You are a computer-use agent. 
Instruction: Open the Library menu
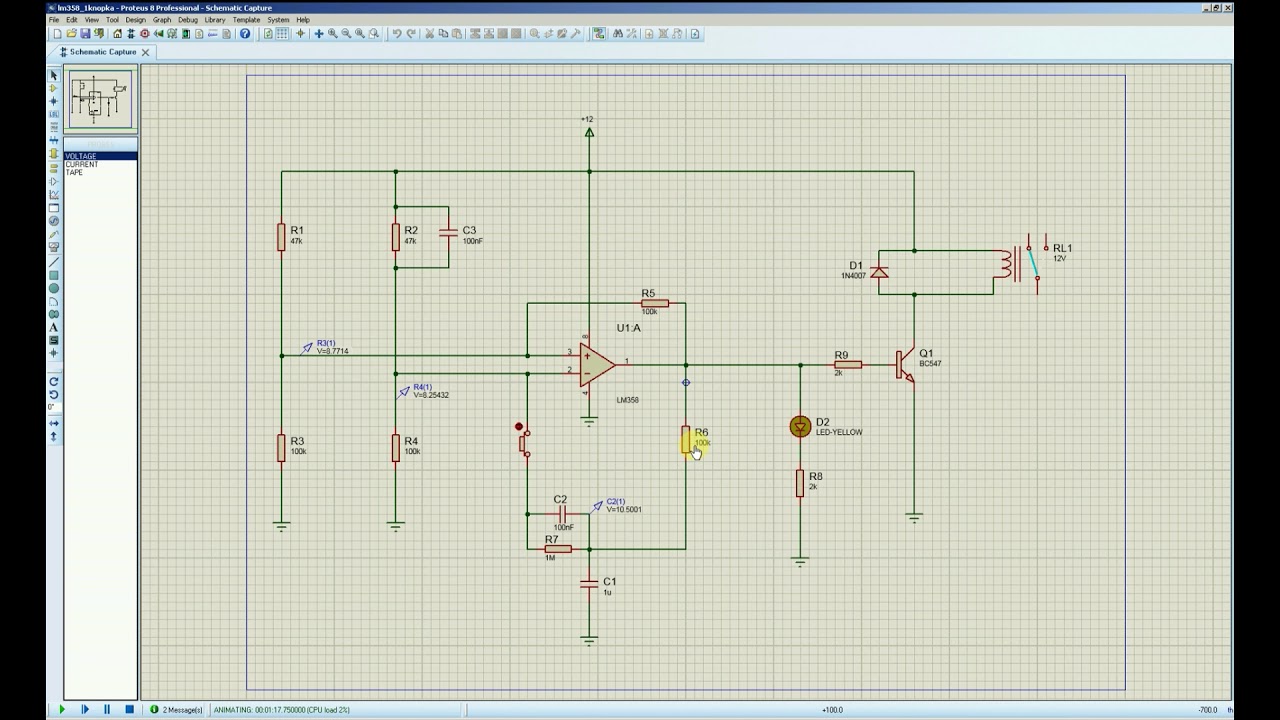[215, 19]
